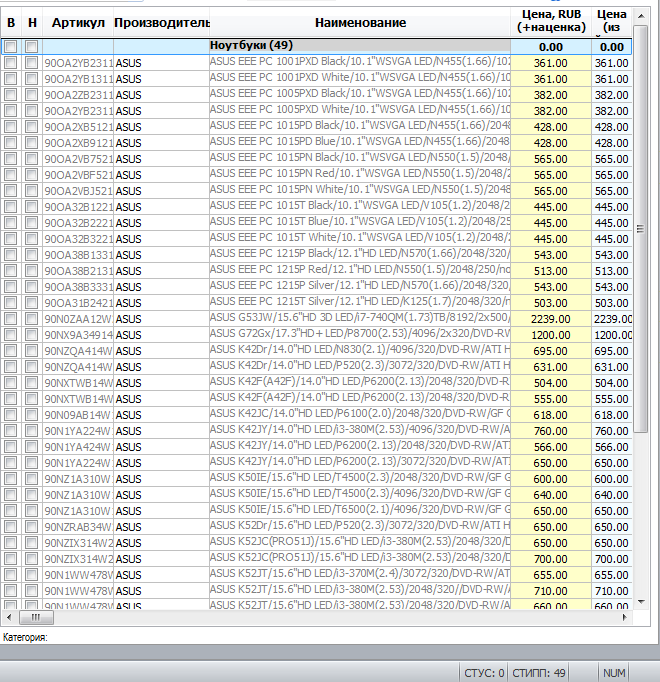Click the vertical scrollbar down arrow

640,602
